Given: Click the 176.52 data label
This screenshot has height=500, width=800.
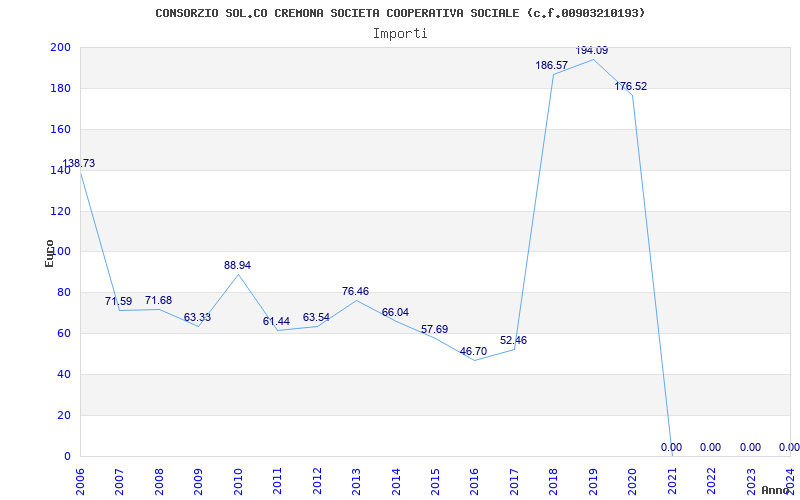Looking at the screenshot, I should point(631,87).
